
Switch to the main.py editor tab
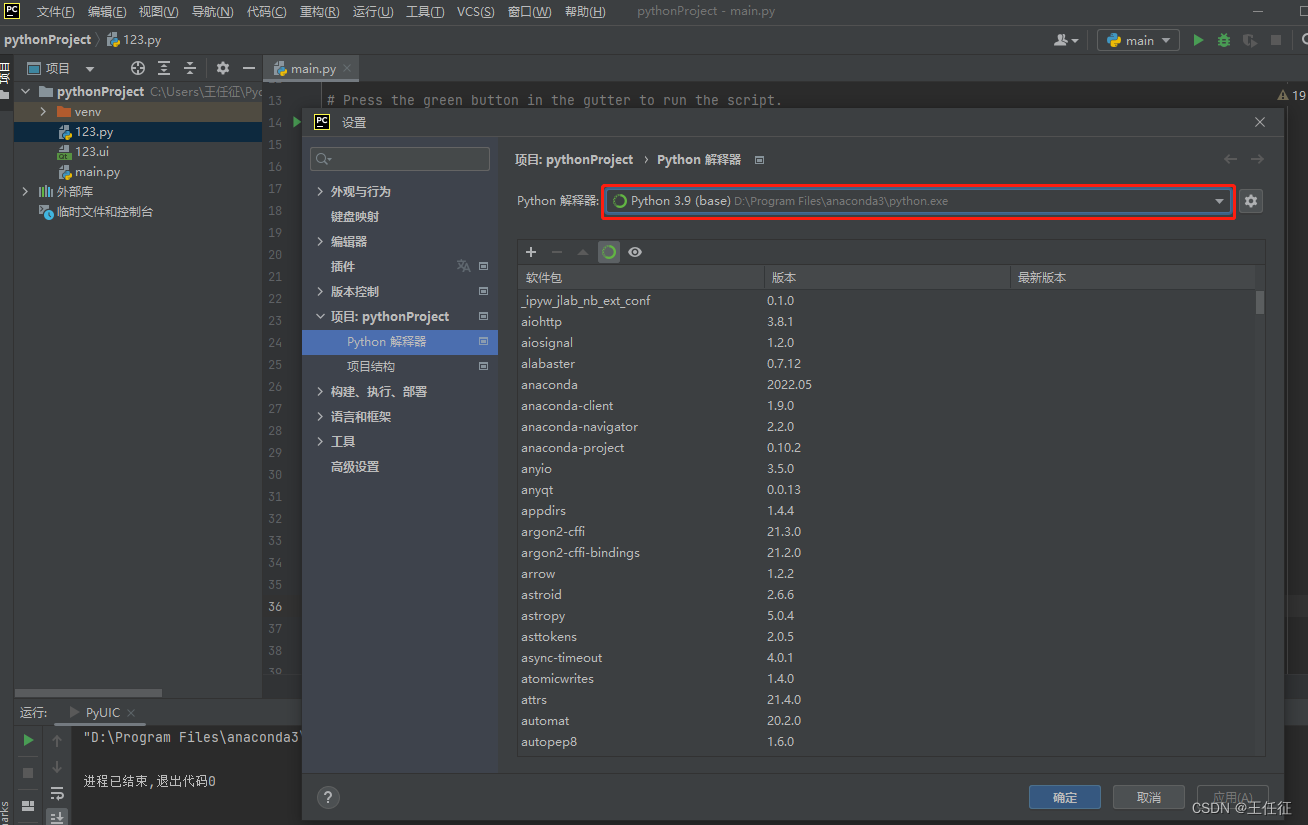[313, 68]
